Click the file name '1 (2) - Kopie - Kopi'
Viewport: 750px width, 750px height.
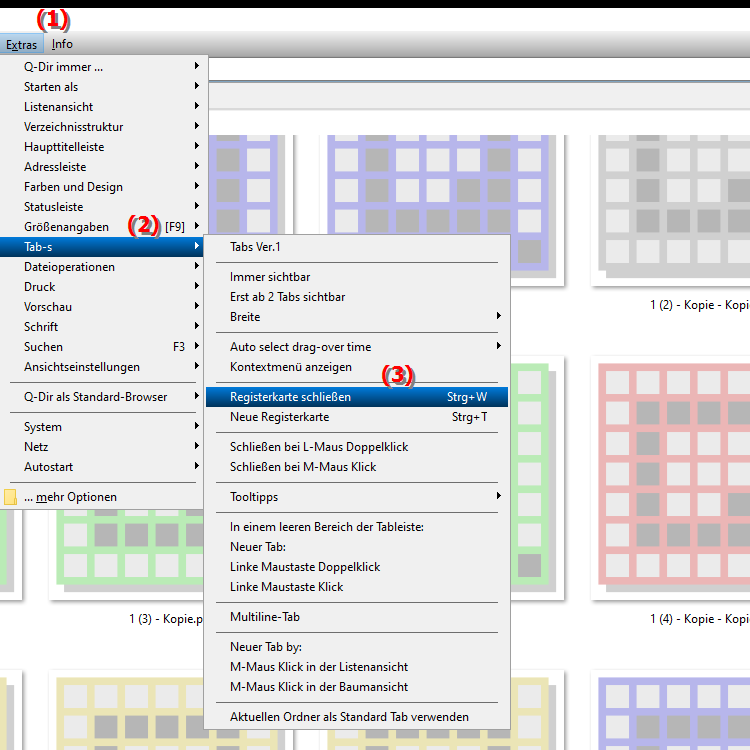[x=700, y=305]
